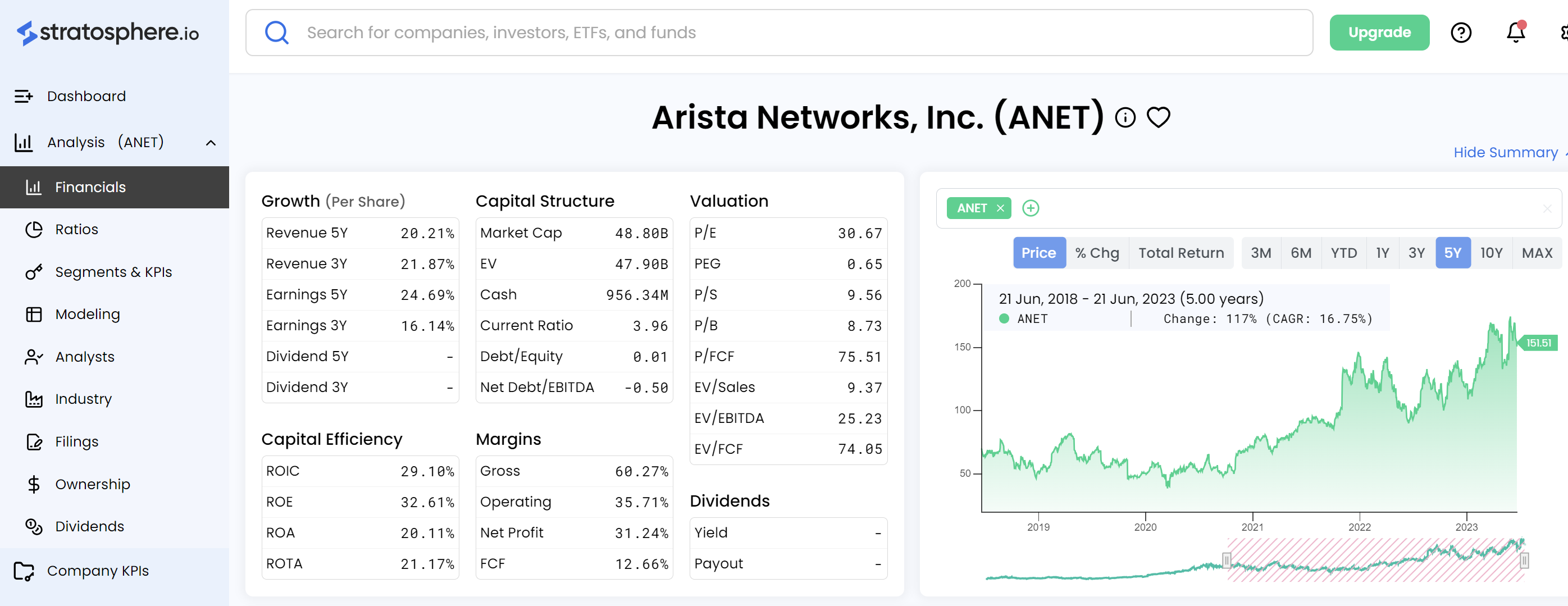Click the company info icon next to ANET title

click(1125, 117)
